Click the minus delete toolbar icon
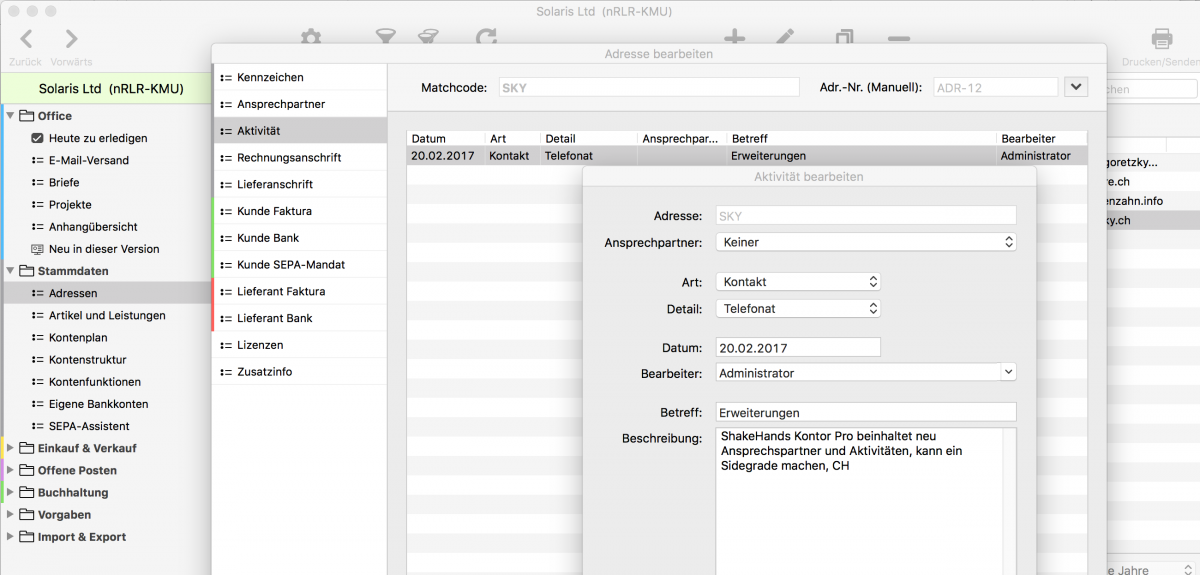This screenshot has width=1200, height=575. coord(898,39)
